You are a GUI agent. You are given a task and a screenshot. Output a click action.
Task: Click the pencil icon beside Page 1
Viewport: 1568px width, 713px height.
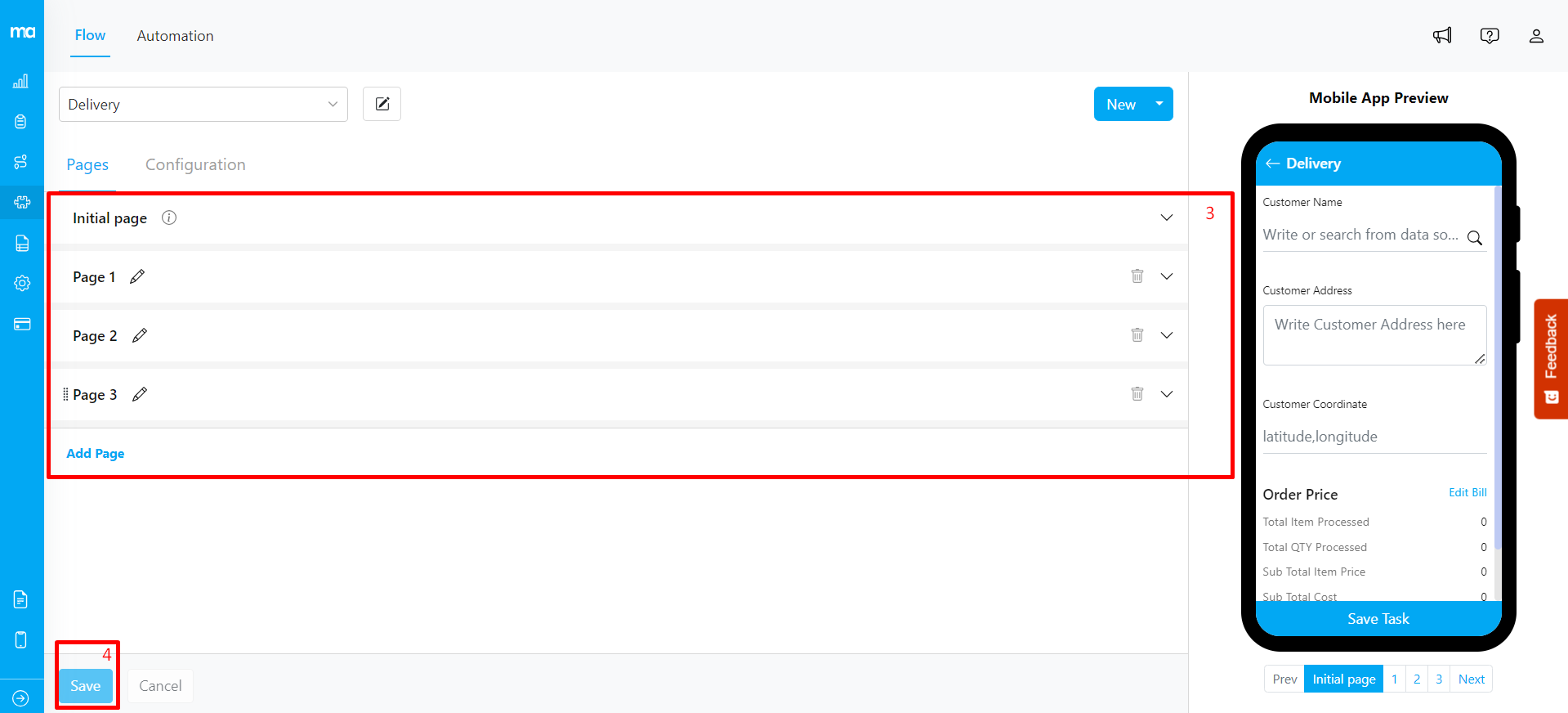[137, 276]
